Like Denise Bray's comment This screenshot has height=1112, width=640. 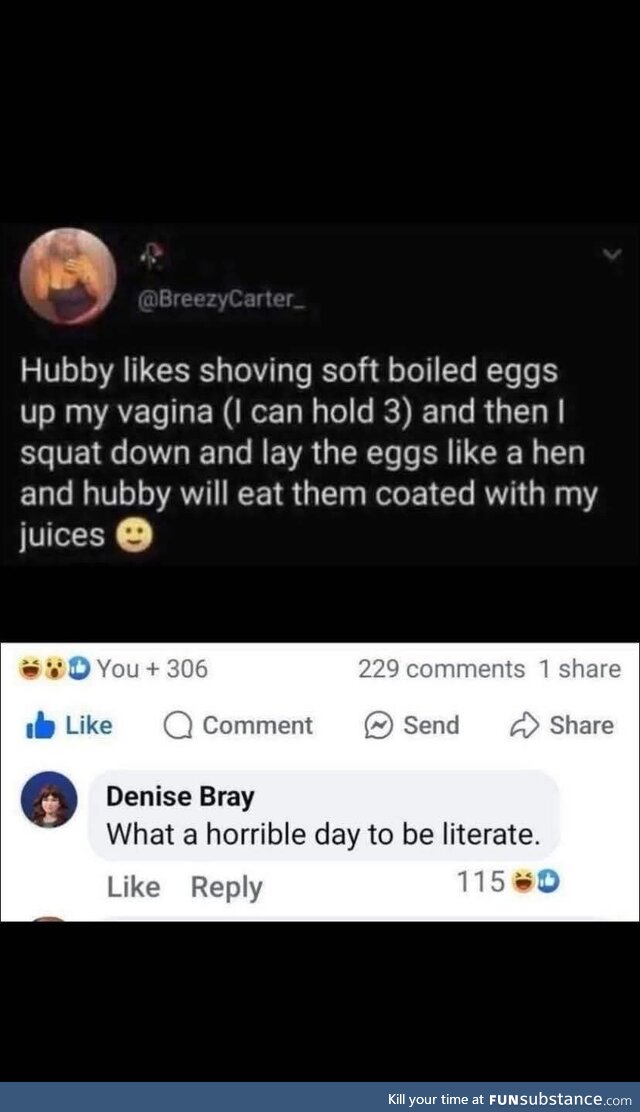point(133,886)
